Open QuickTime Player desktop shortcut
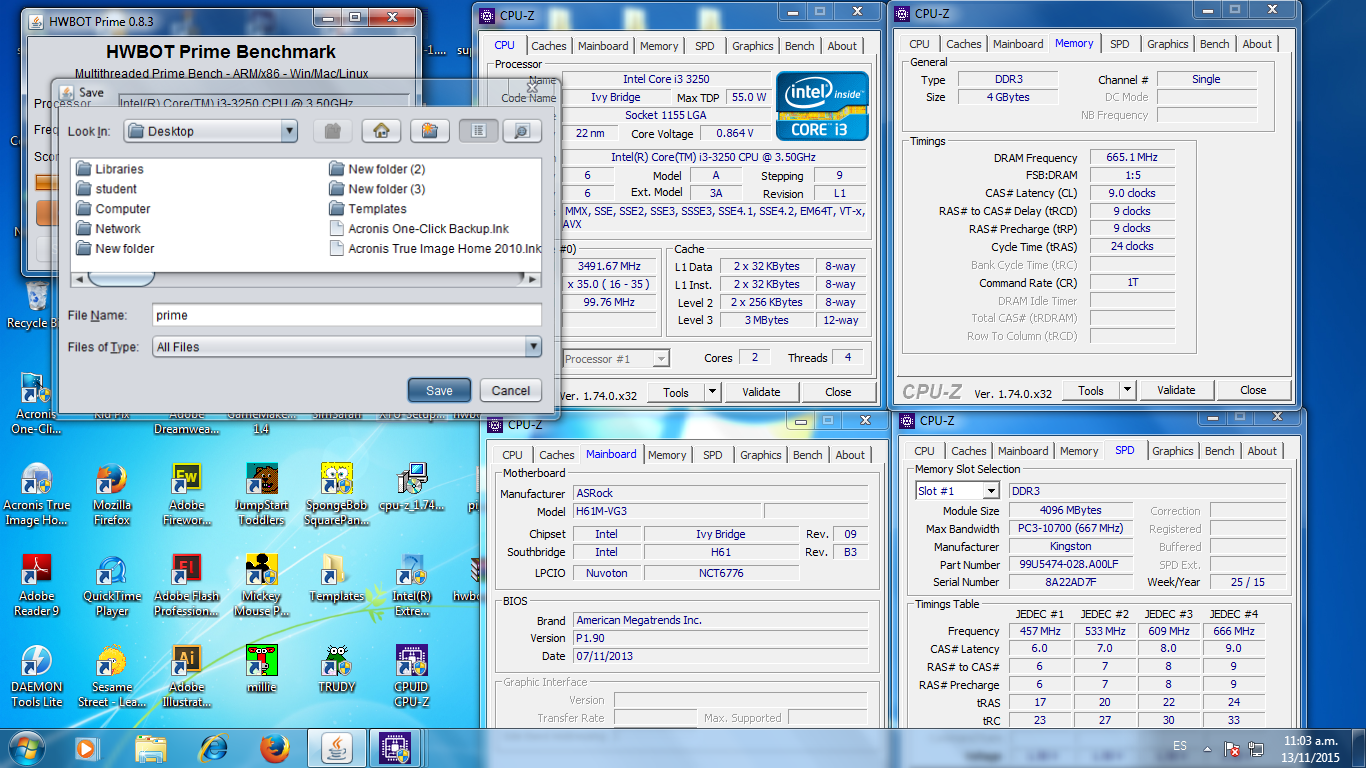The width and height of the screenshot is (1366, 768). pos(112,585)
